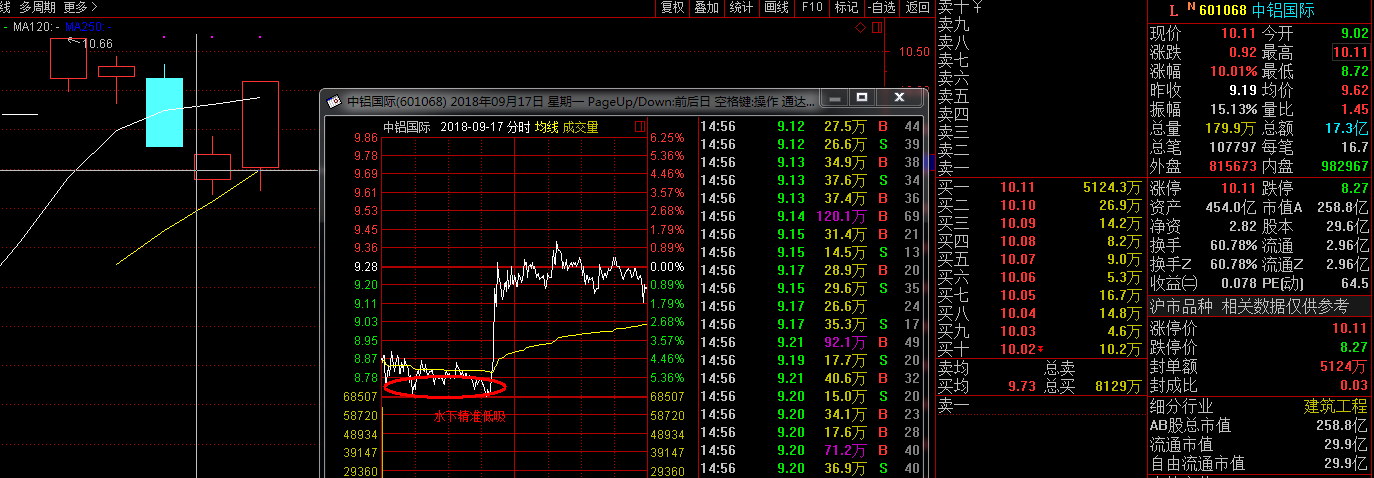Select the cyan candlestick in the main chart

tap(164, 112)
